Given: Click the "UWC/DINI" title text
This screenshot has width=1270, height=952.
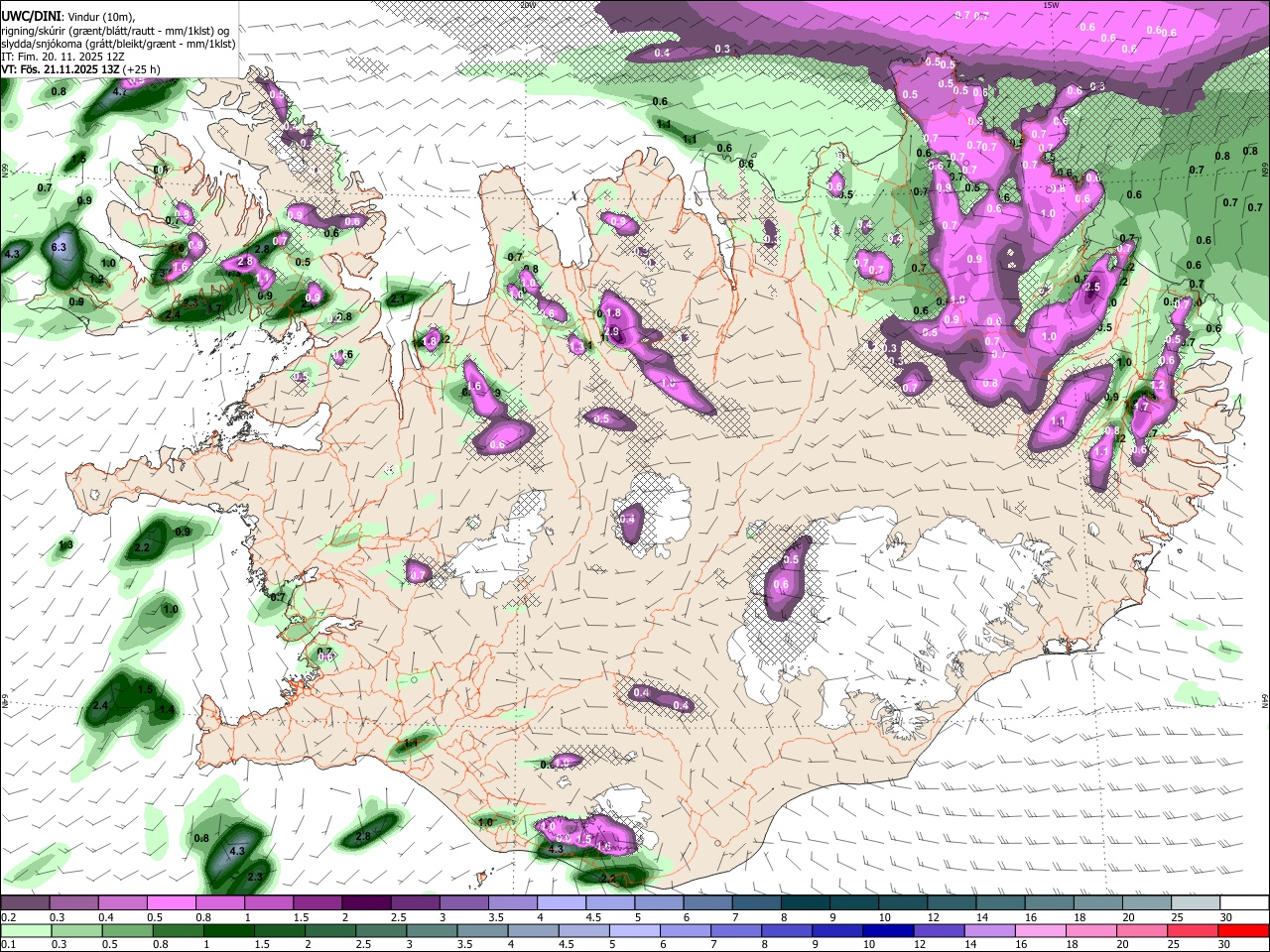Looking at the screenshot, I should point(31,16).
